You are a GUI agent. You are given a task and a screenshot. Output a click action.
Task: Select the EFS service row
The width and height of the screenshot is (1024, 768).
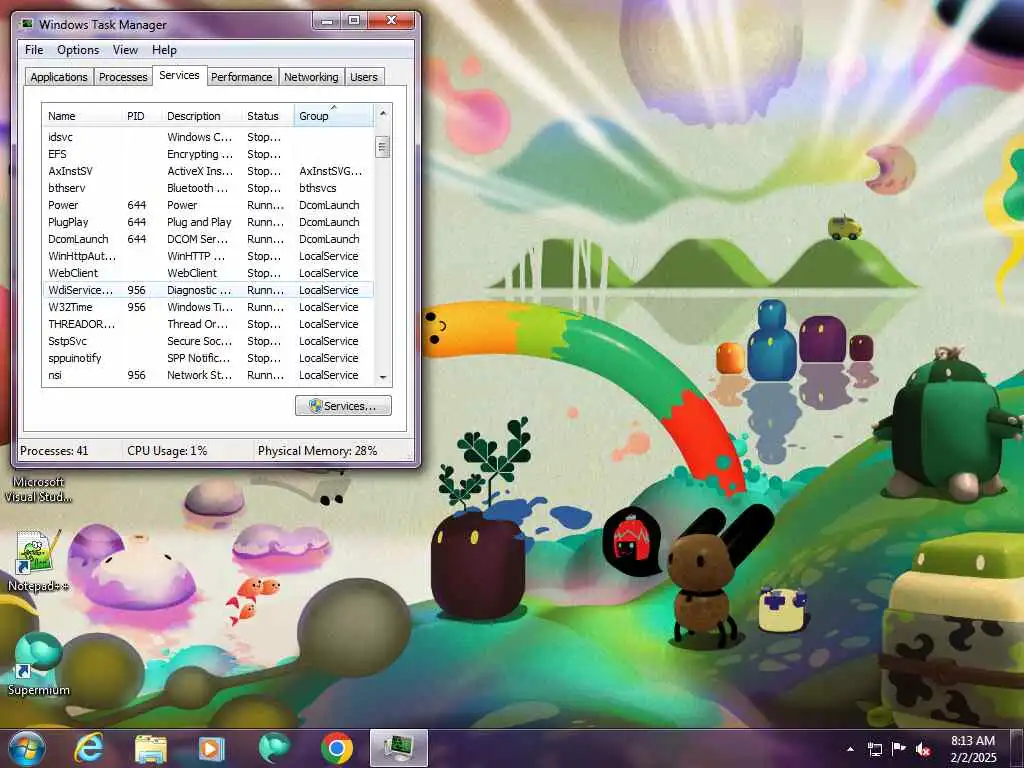[208, 154]
